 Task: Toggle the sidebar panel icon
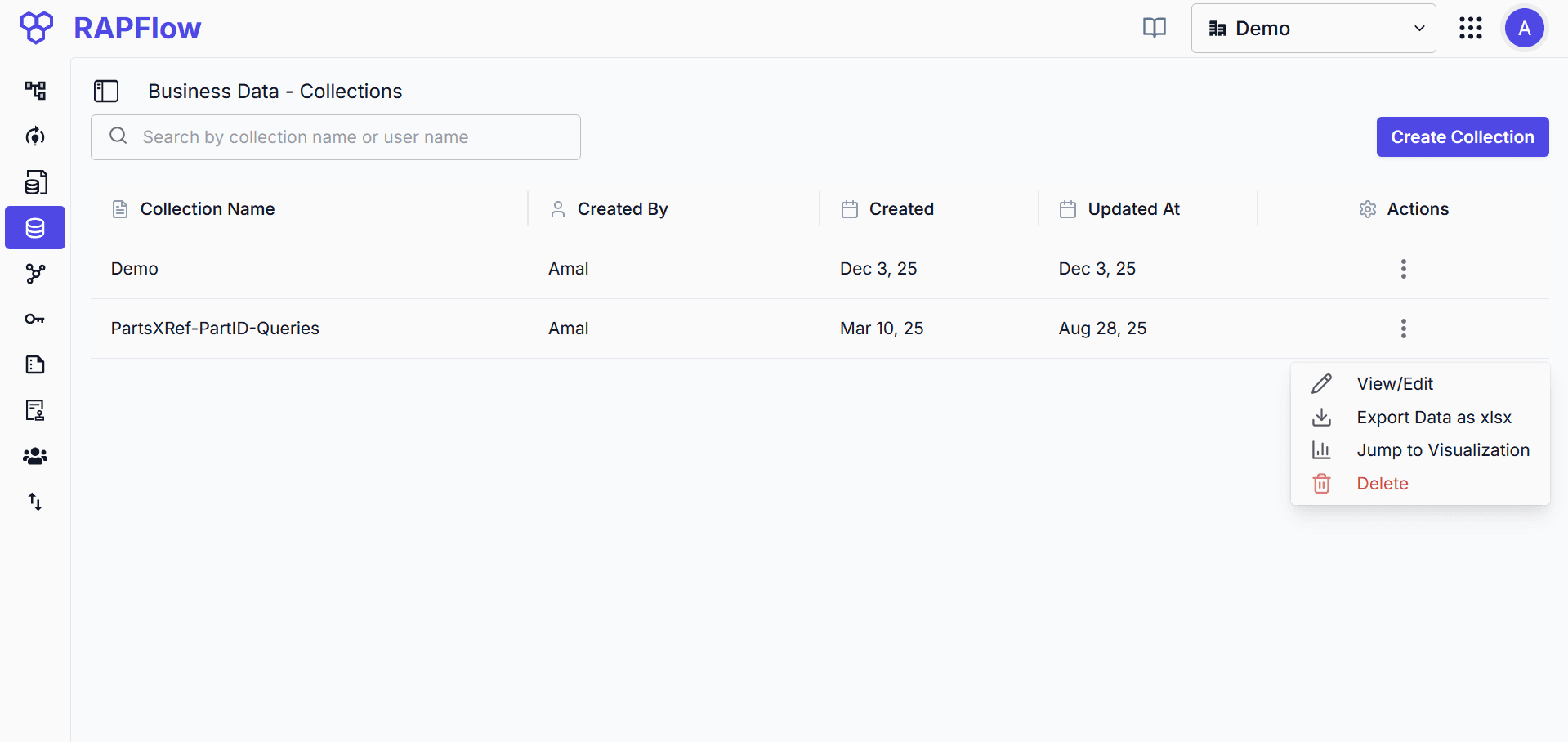(x=106, y=91)
